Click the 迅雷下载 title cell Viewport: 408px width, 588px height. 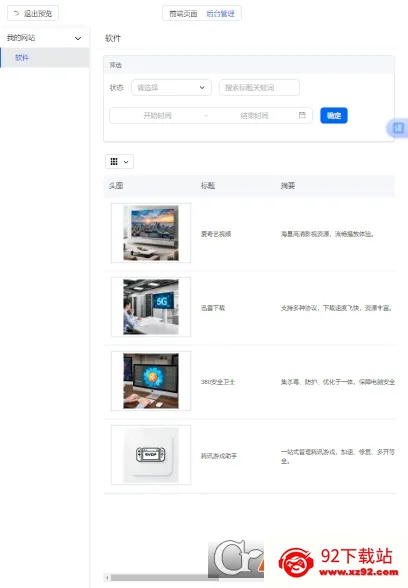coord(213,308)
